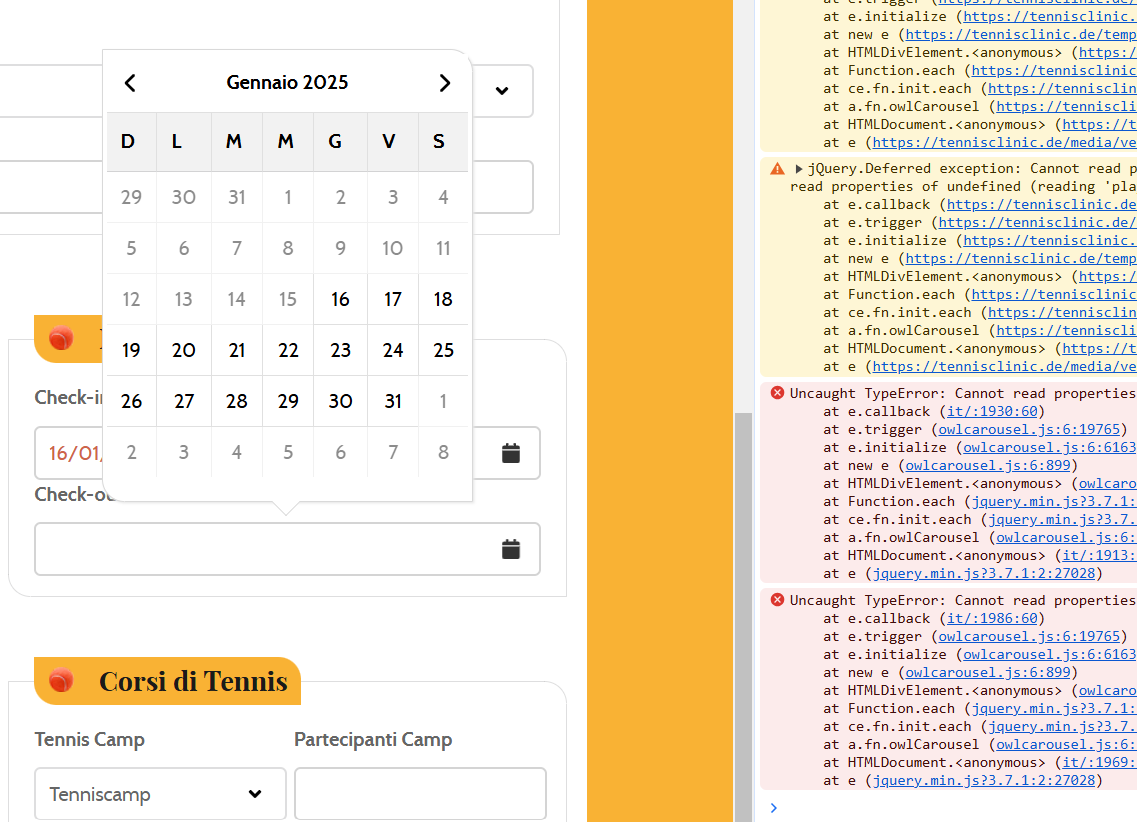Pick January 23 date
The height and width of the screenshot is (822, 1137).
340,350
